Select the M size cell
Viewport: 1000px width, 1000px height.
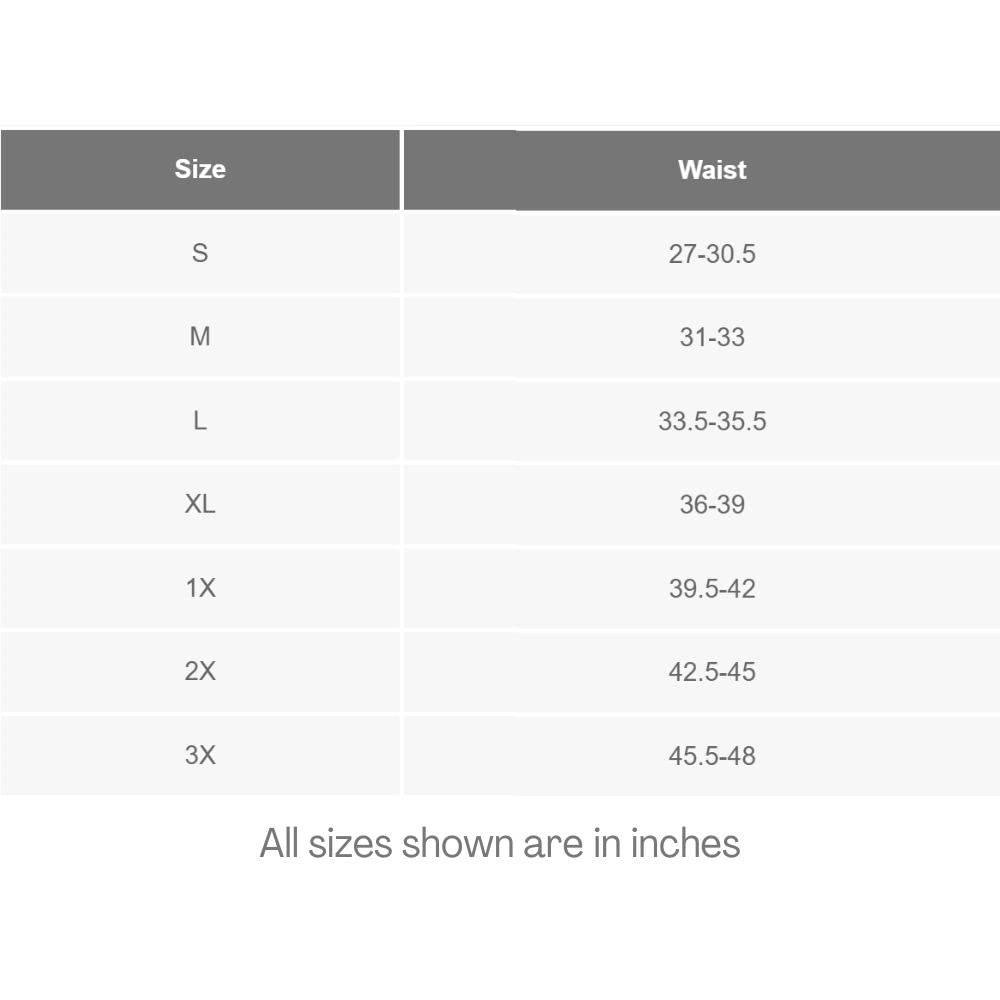200,337
